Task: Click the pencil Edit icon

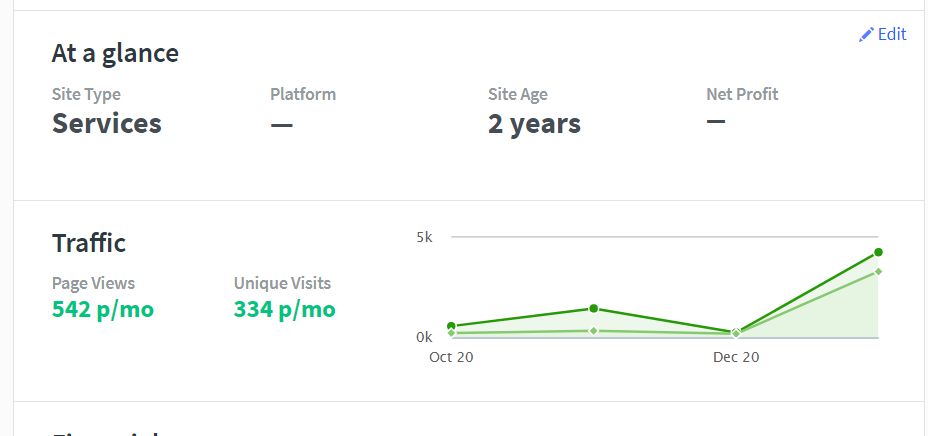Action: (x=866, y=35)
